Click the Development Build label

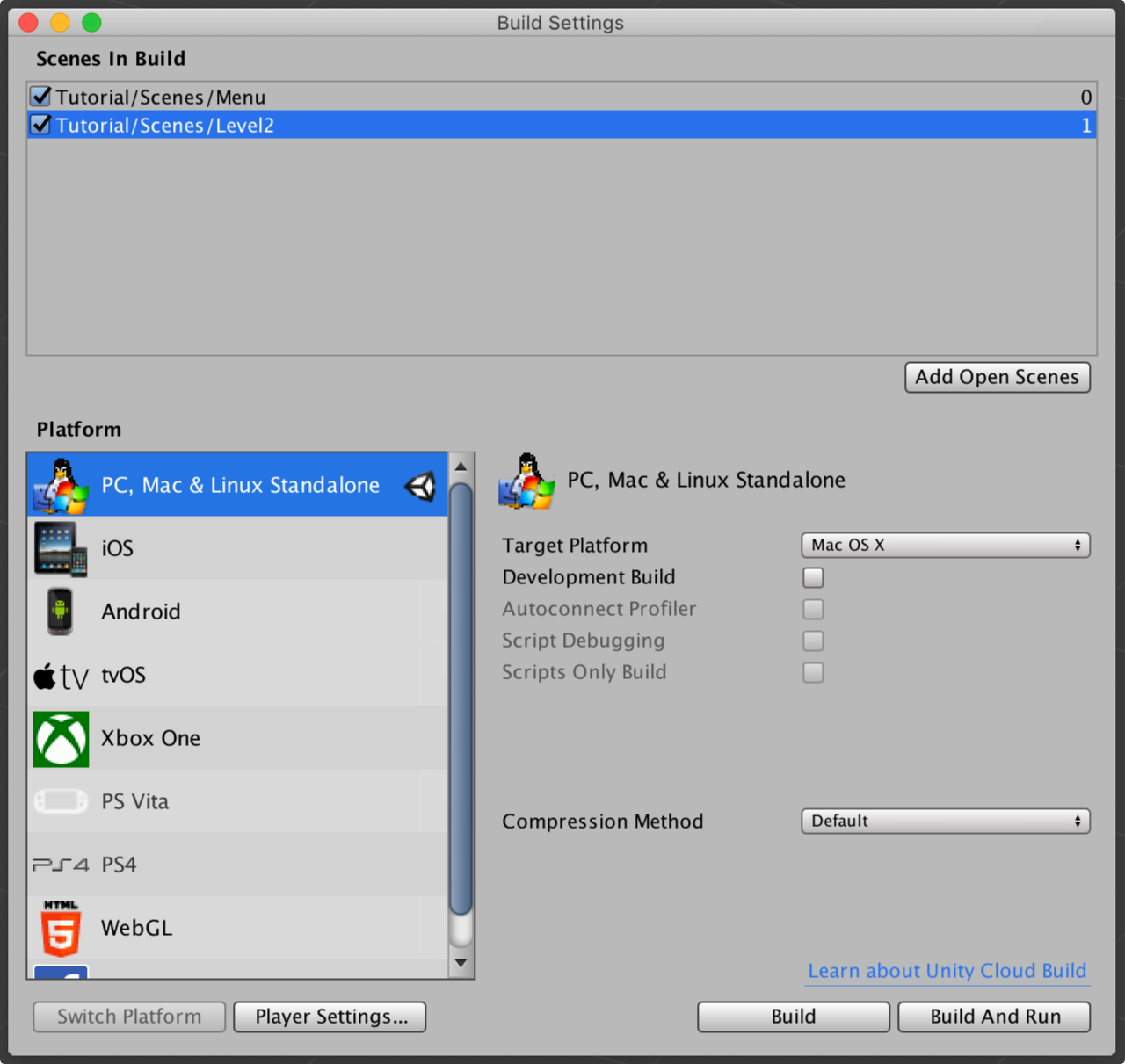click(x=589, y=577)
